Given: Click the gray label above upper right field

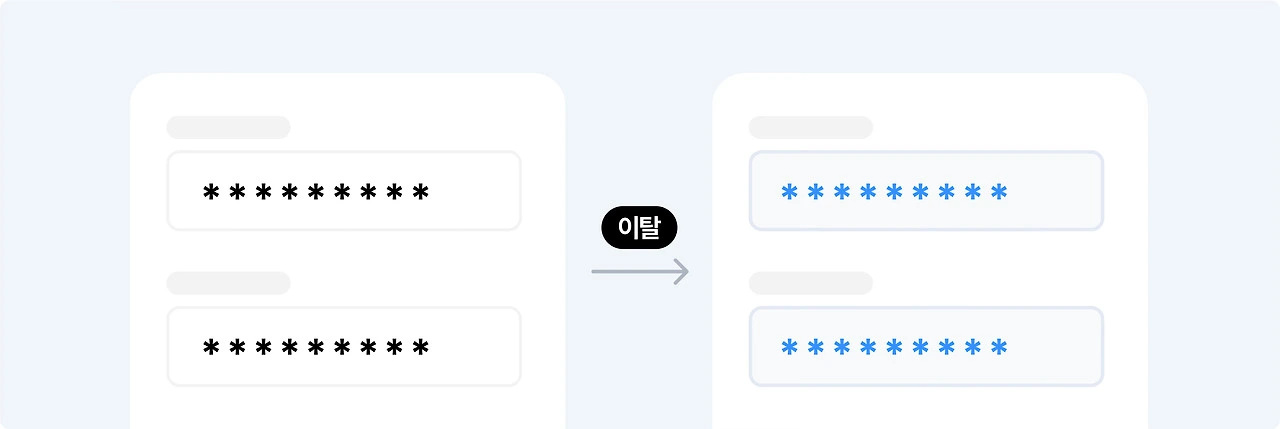Looking at the screenshot, I should click(x=810, y=127).
